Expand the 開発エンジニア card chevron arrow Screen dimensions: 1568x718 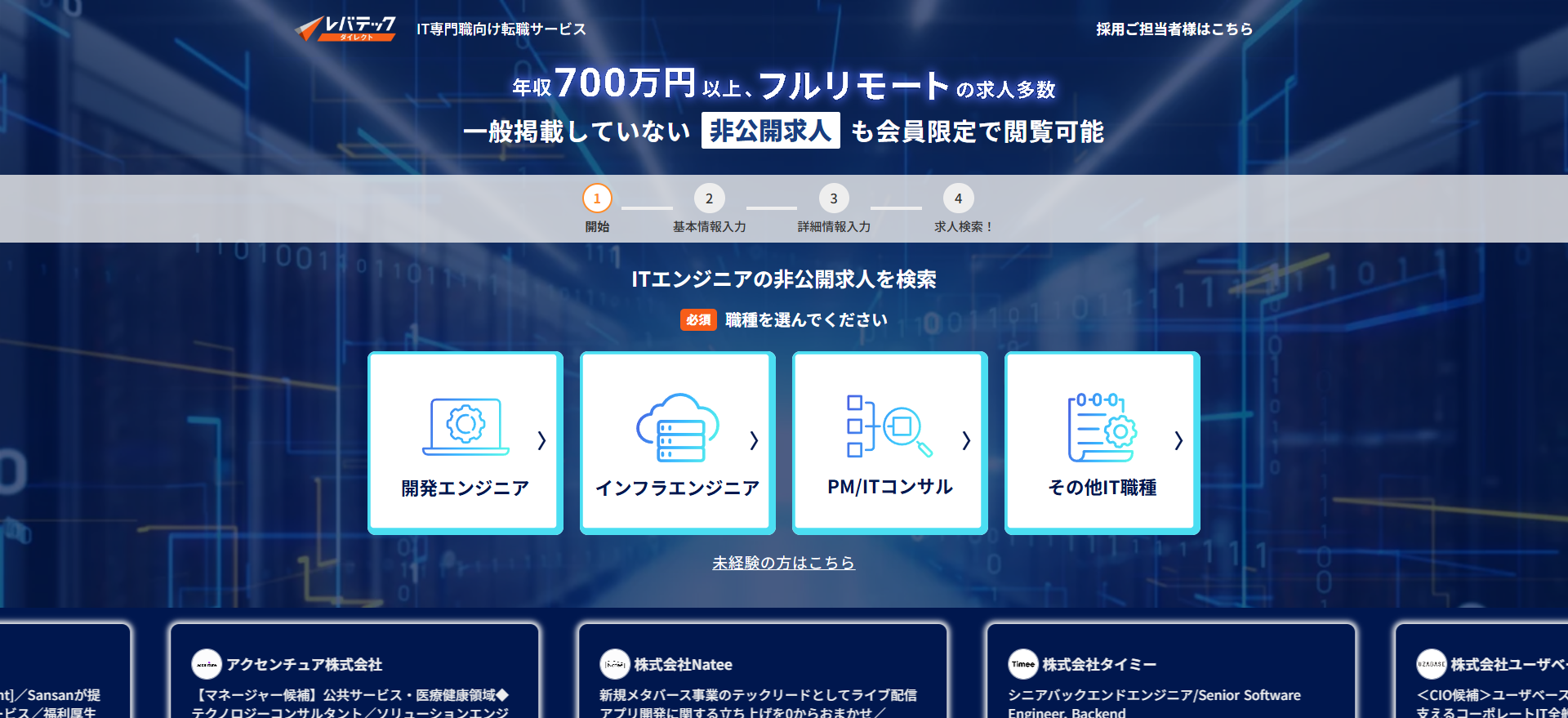point(541,440)
